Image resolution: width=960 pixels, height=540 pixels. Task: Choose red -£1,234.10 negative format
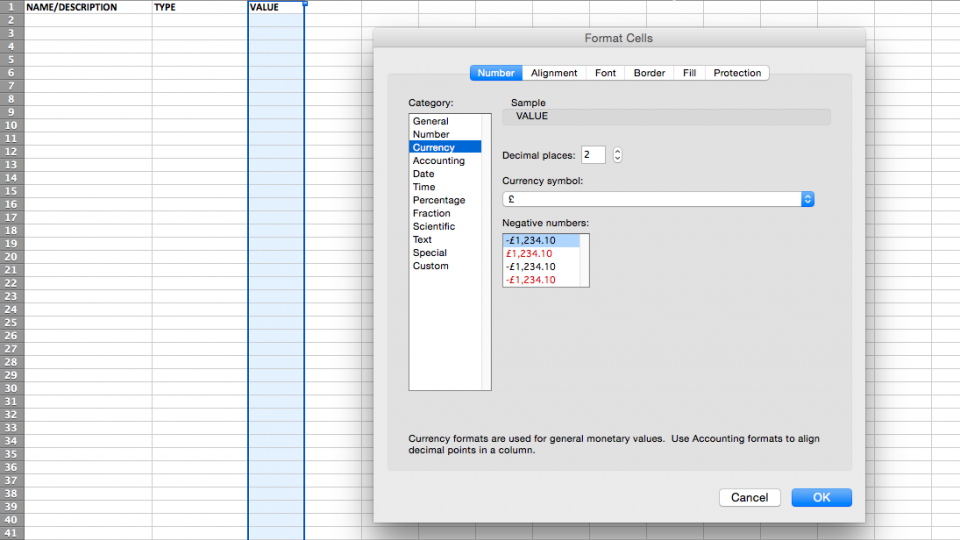point(541,280)
